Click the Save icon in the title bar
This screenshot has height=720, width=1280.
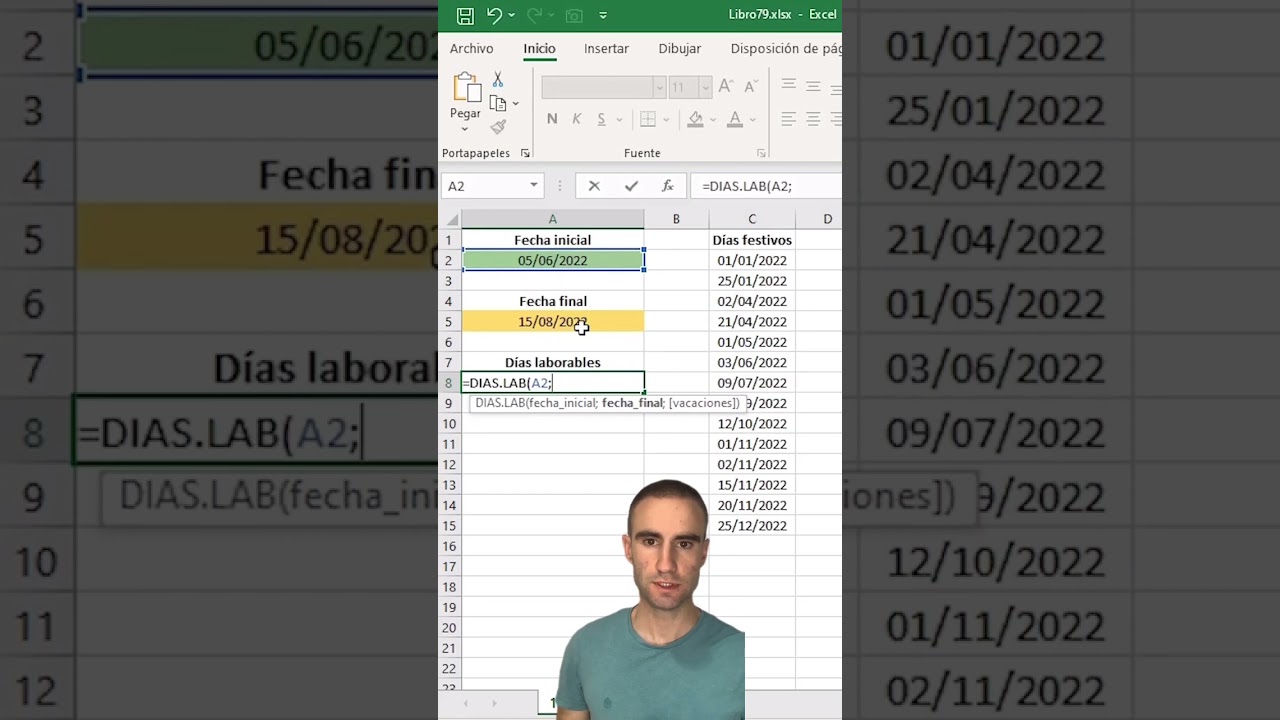tap(465, 15)
